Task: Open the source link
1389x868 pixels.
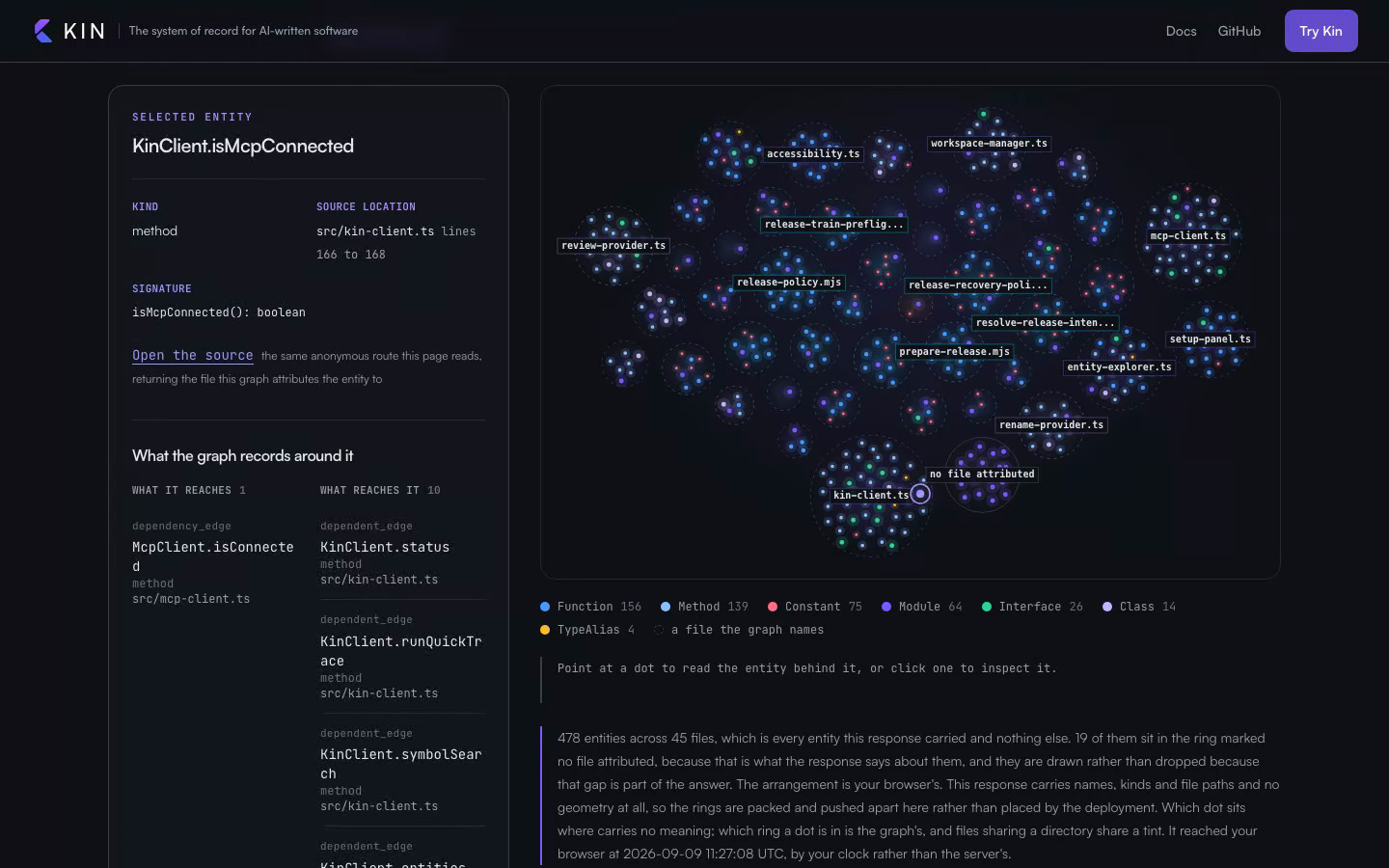Action: pyautogui.click(x=193, y=355)
